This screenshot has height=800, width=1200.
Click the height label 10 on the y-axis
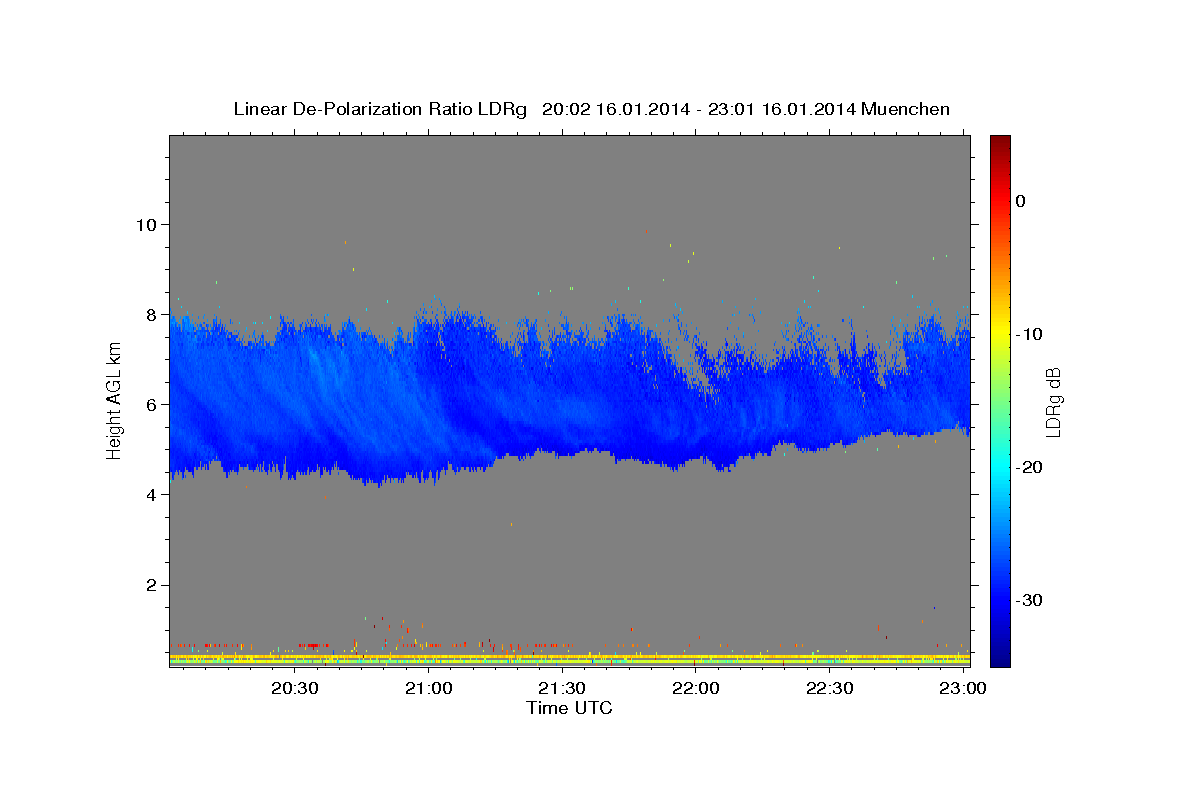pos(148,224)
